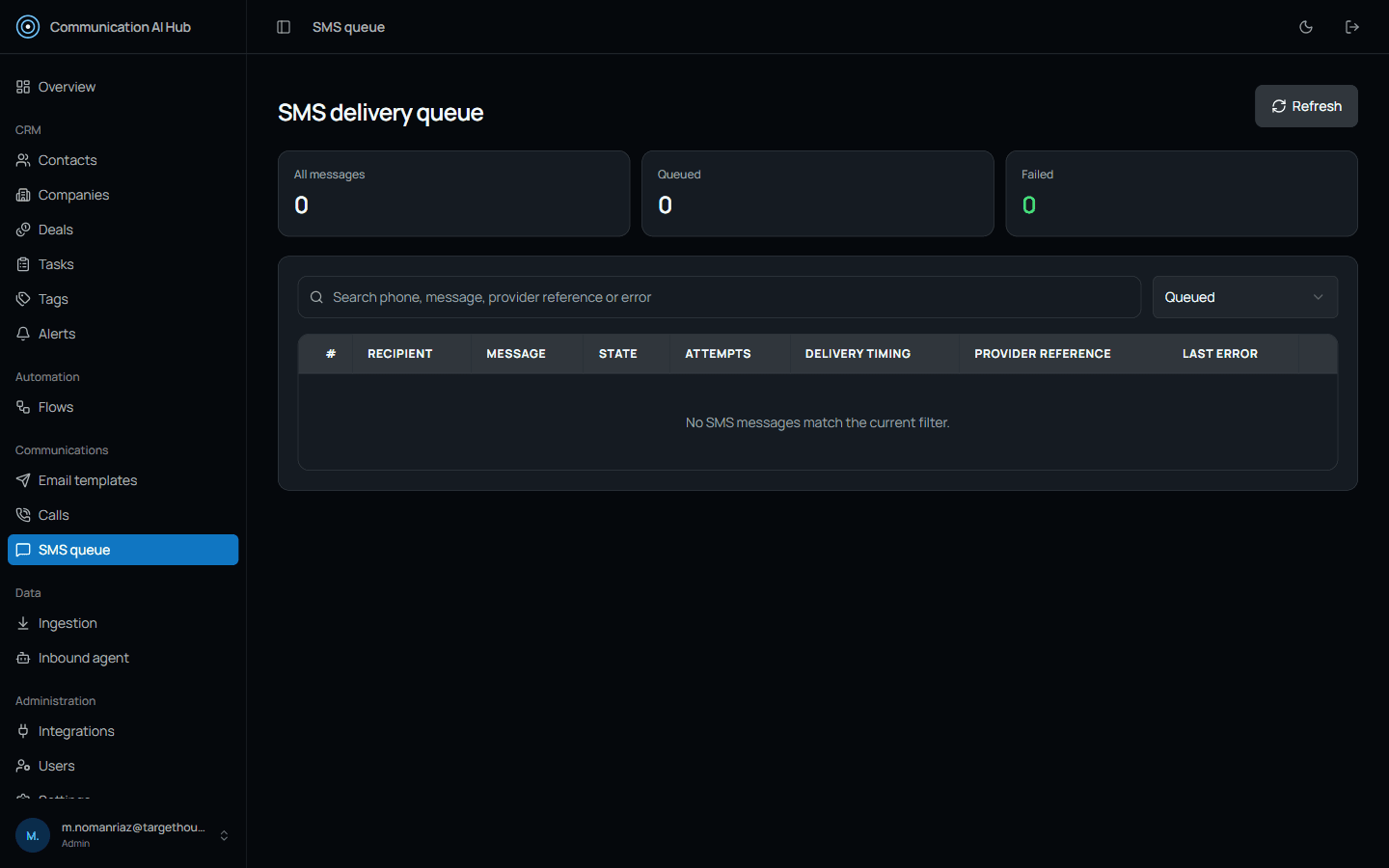Click the Alerts bell icon
Image resolution: width=1389 pixels, height=868 pixels.
pos(23,334)
